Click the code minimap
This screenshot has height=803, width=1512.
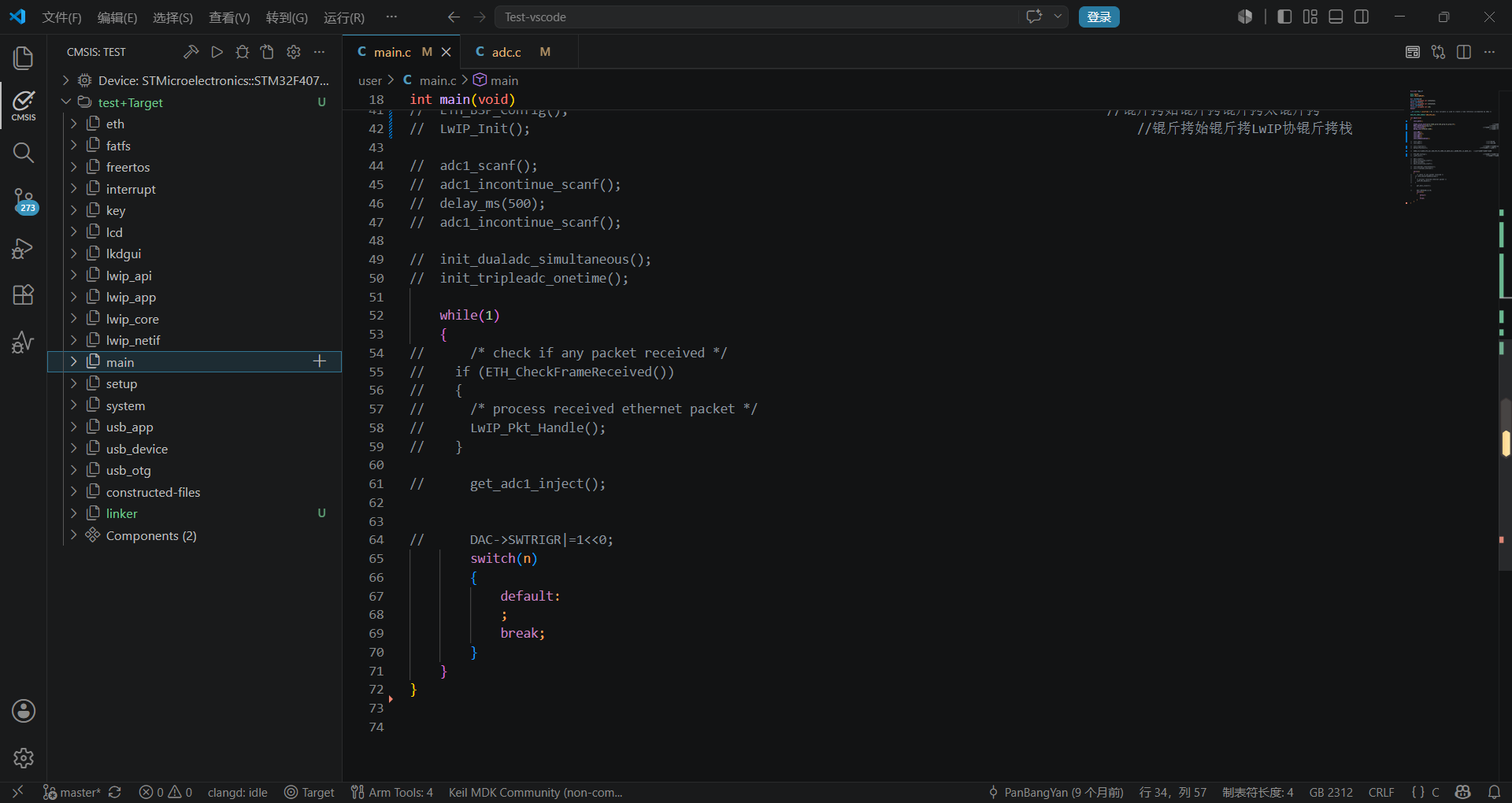1451,148
